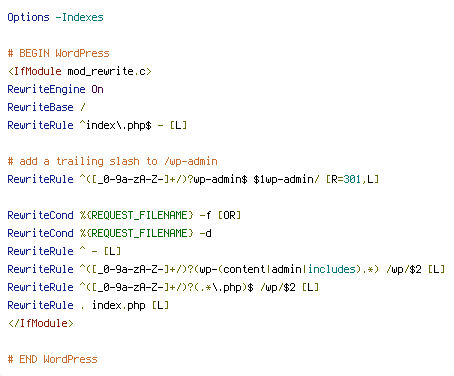Screen dimensions: 454x376
Task: Click the '[R=301,L]' flags text
Action: click(352, 179)
